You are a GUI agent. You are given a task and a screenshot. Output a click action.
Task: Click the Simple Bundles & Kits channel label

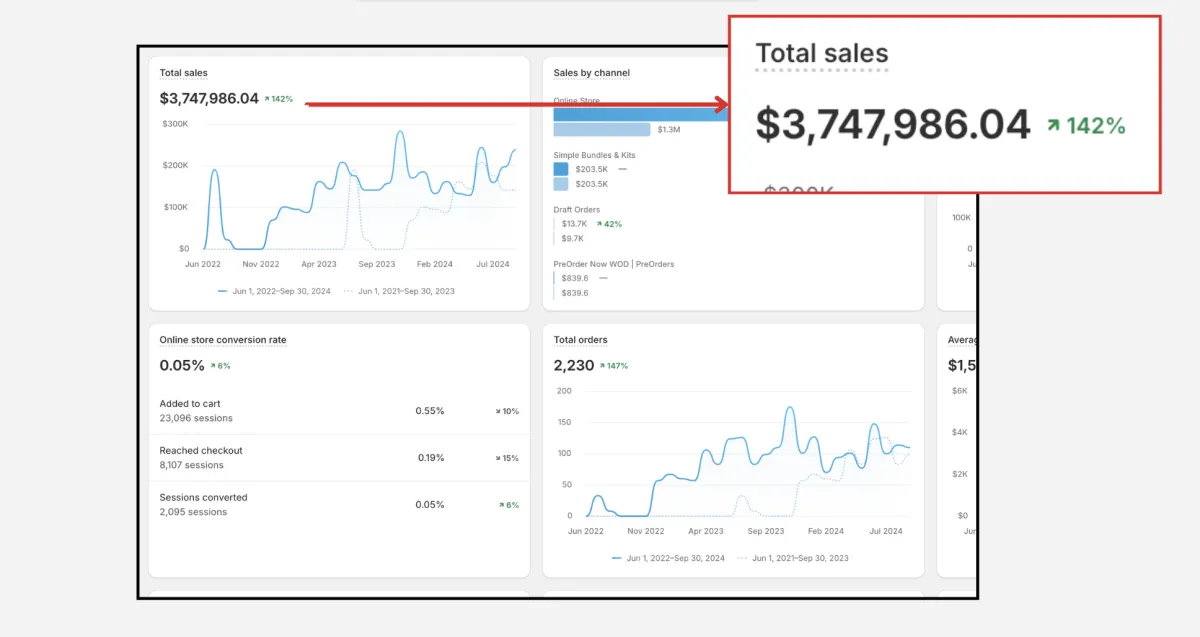point(594,155)
